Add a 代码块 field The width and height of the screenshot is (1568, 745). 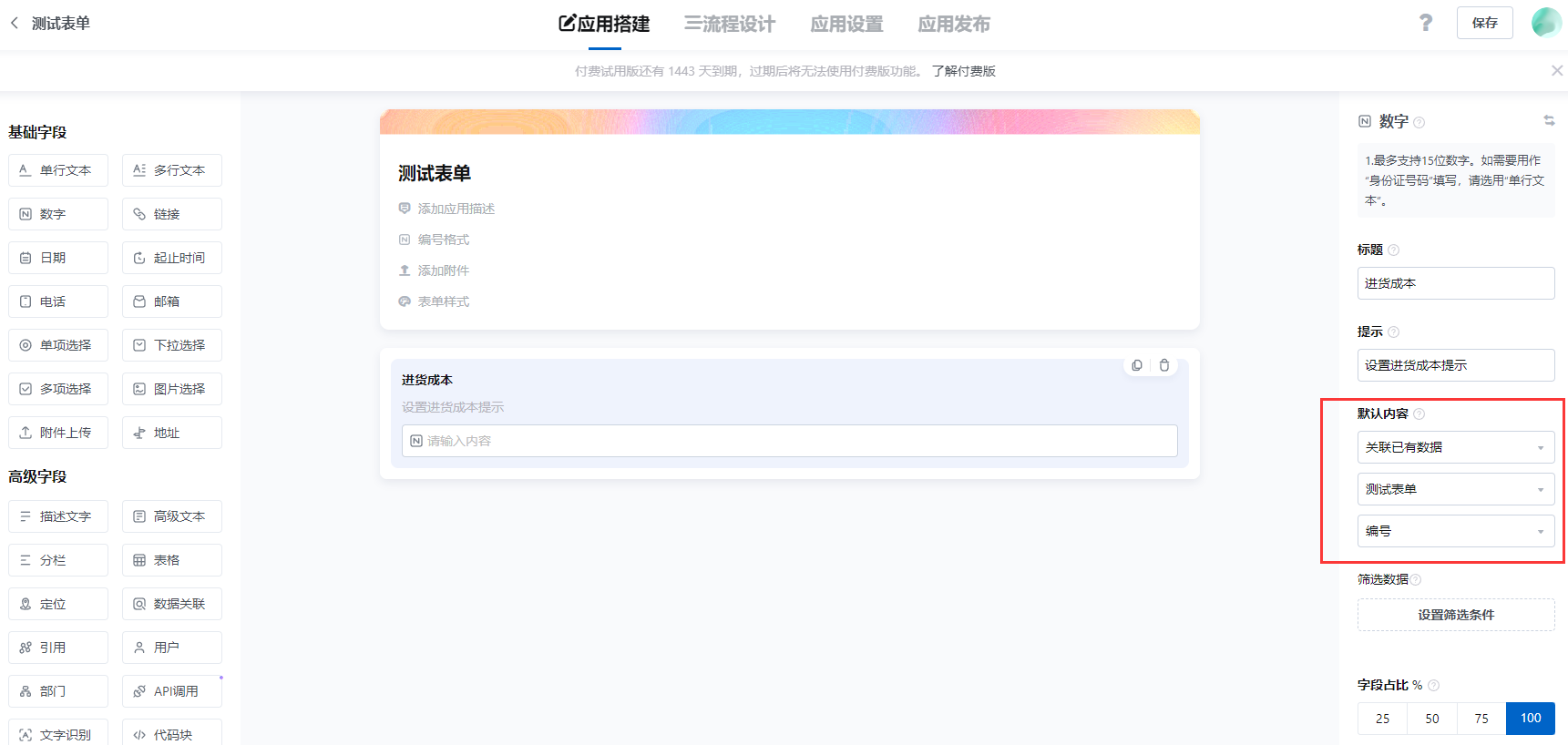[x=172, y=734]
